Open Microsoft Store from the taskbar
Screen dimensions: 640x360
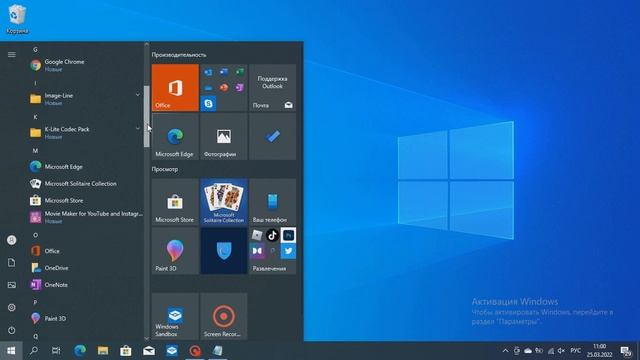126,351
